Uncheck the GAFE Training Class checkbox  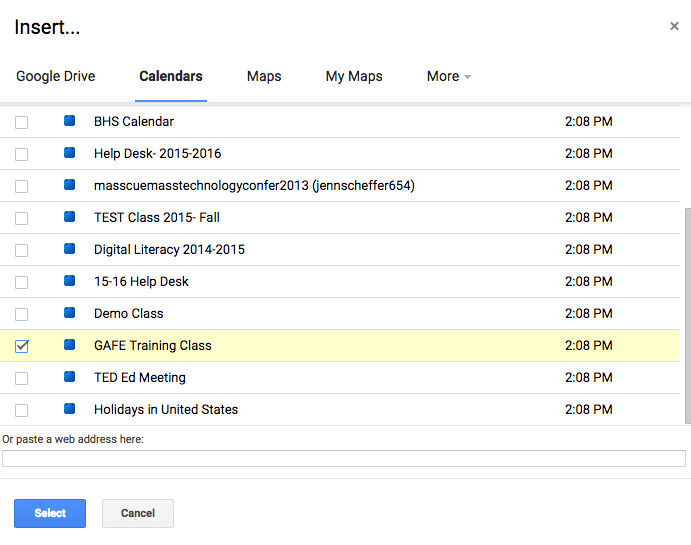click(22, 346)
